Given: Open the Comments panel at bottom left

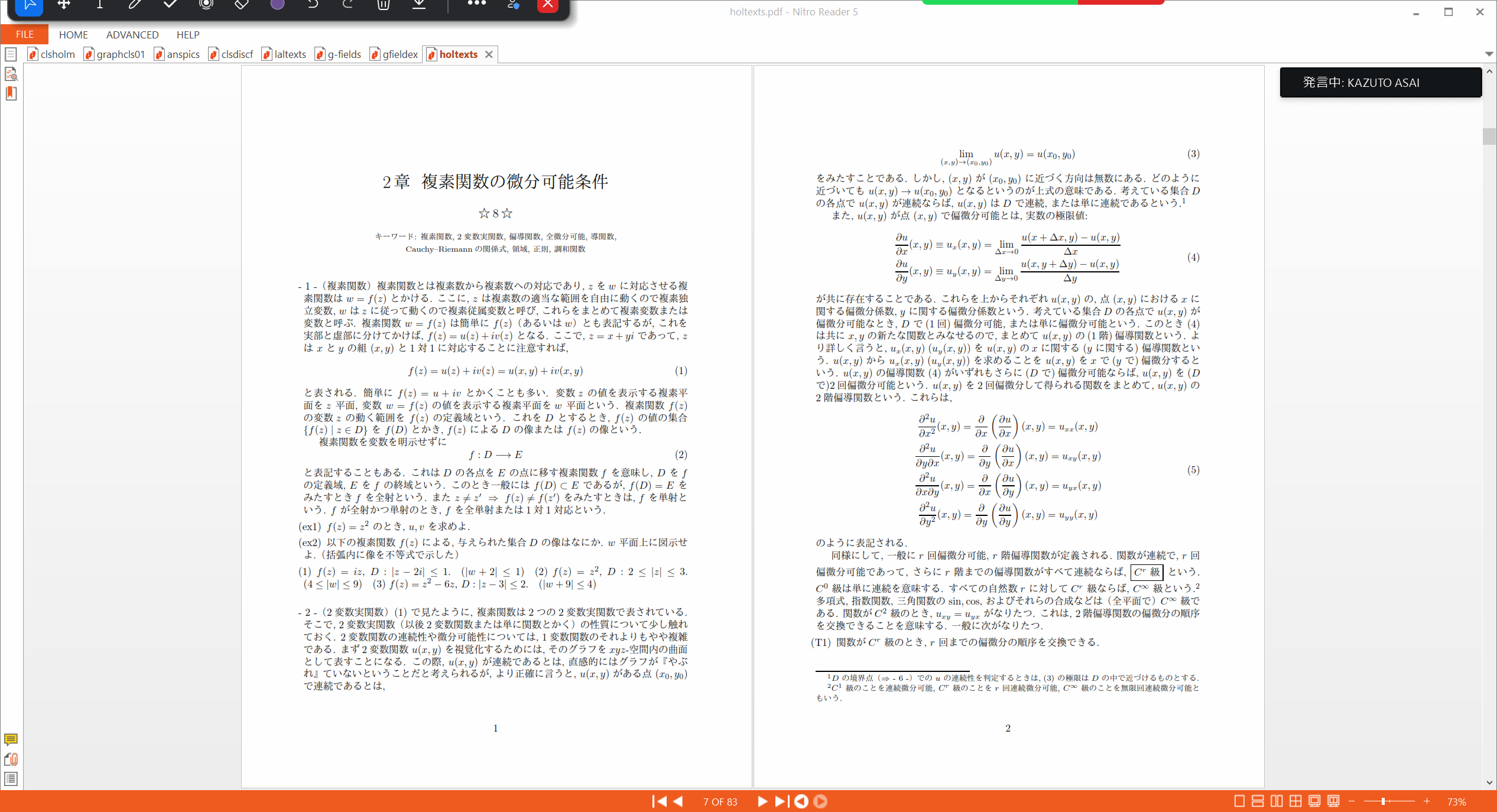Looking at the screenshot, I should tap(11, 740).
